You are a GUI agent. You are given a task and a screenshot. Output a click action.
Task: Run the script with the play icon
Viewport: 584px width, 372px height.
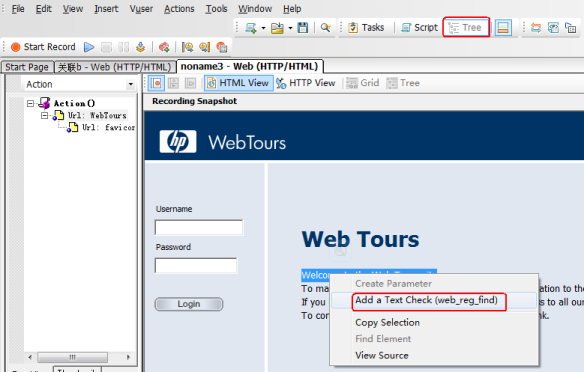[x=89, y=47]
